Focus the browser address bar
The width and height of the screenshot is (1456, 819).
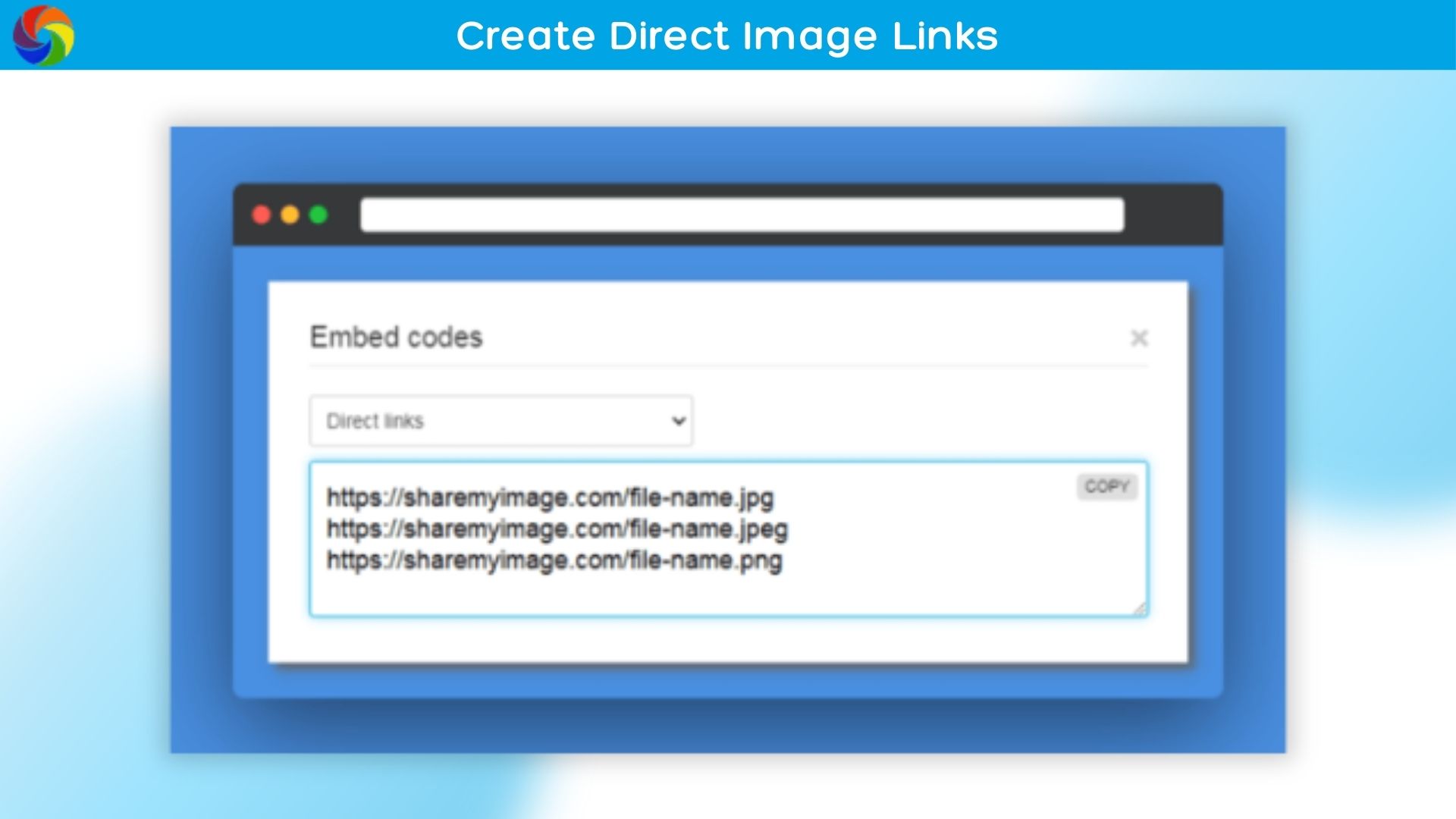pyautogui.click(x=742, y=215)
